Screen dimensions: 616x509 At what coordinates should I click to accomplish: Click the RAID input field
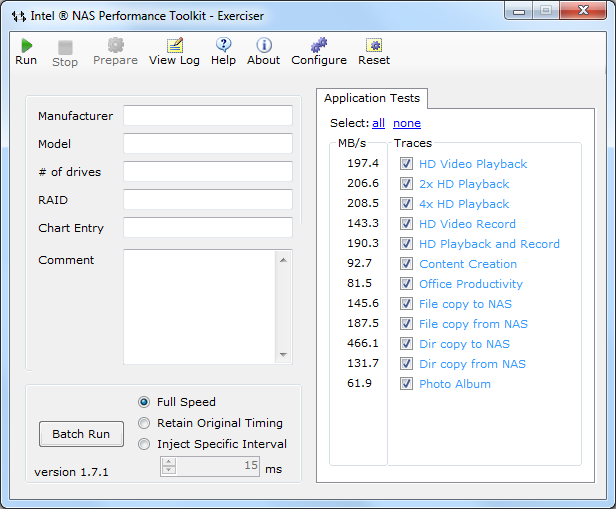click(x=208, y=200)
